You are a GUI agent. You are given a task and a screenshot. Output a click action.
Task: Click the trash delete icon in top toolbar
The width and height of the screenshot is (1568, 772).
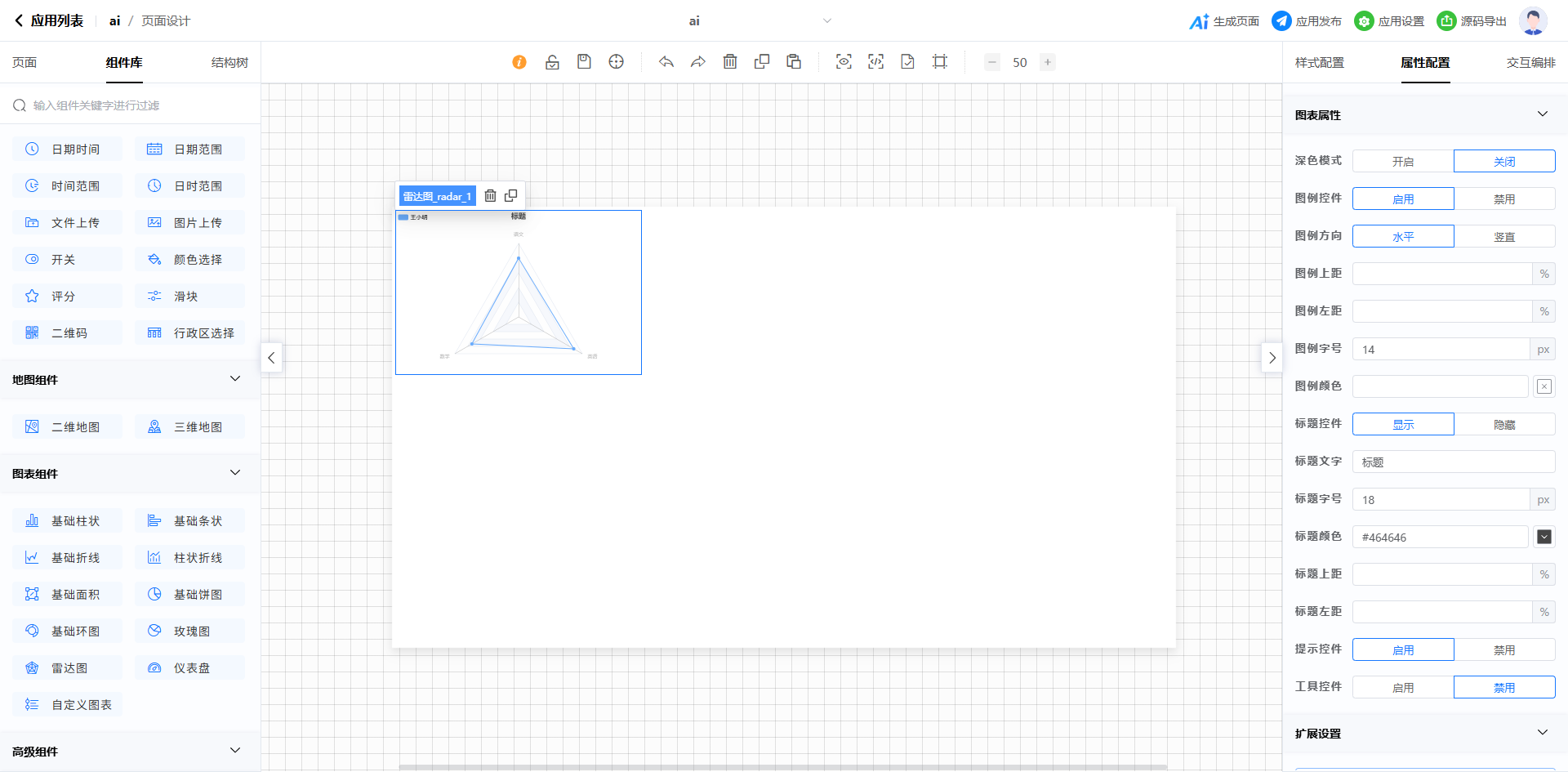[730, 62]
